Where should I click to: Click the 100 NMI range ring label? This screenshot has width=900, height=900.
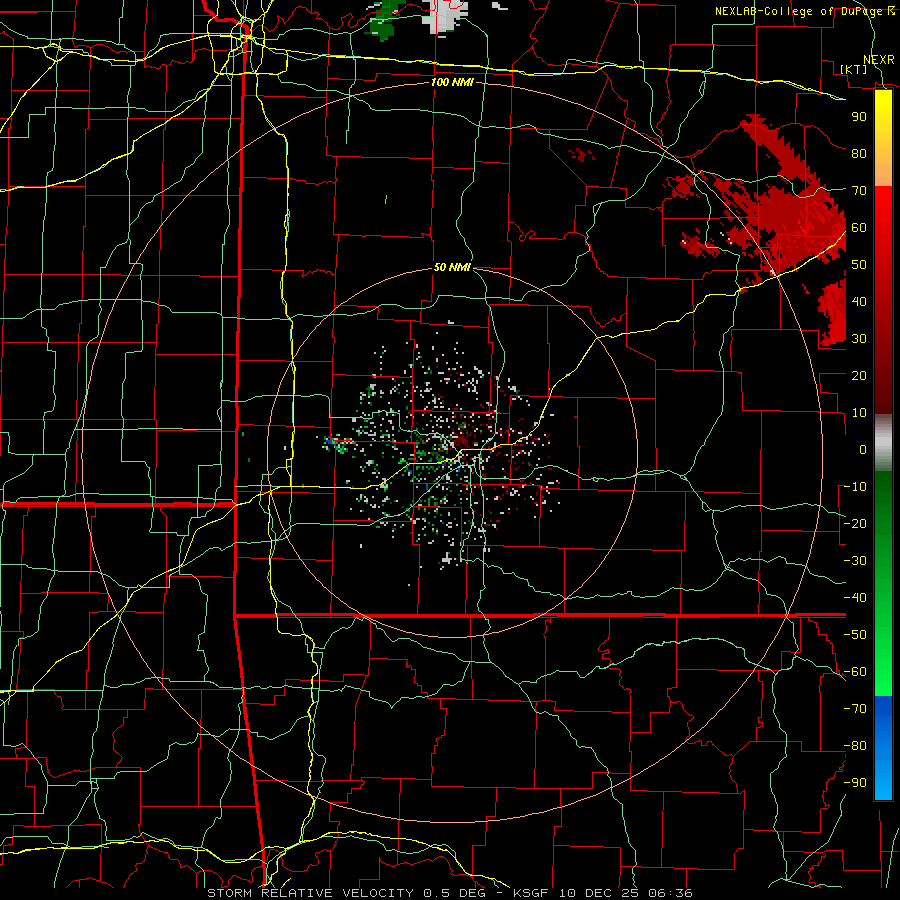pyautogui.click(x=452, y=82)
